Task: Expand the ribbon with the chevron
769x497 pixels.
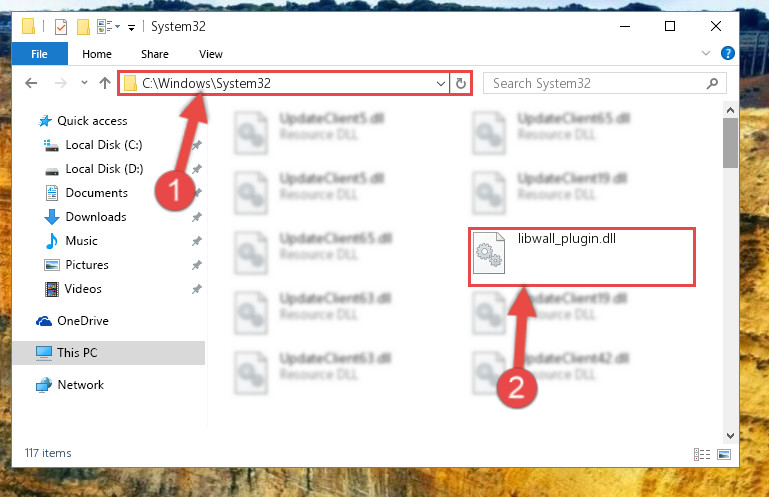Action: pos(706,53)
